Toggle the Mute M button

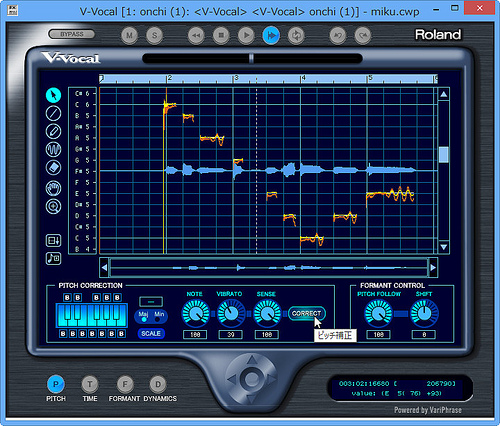coord(129,35)
